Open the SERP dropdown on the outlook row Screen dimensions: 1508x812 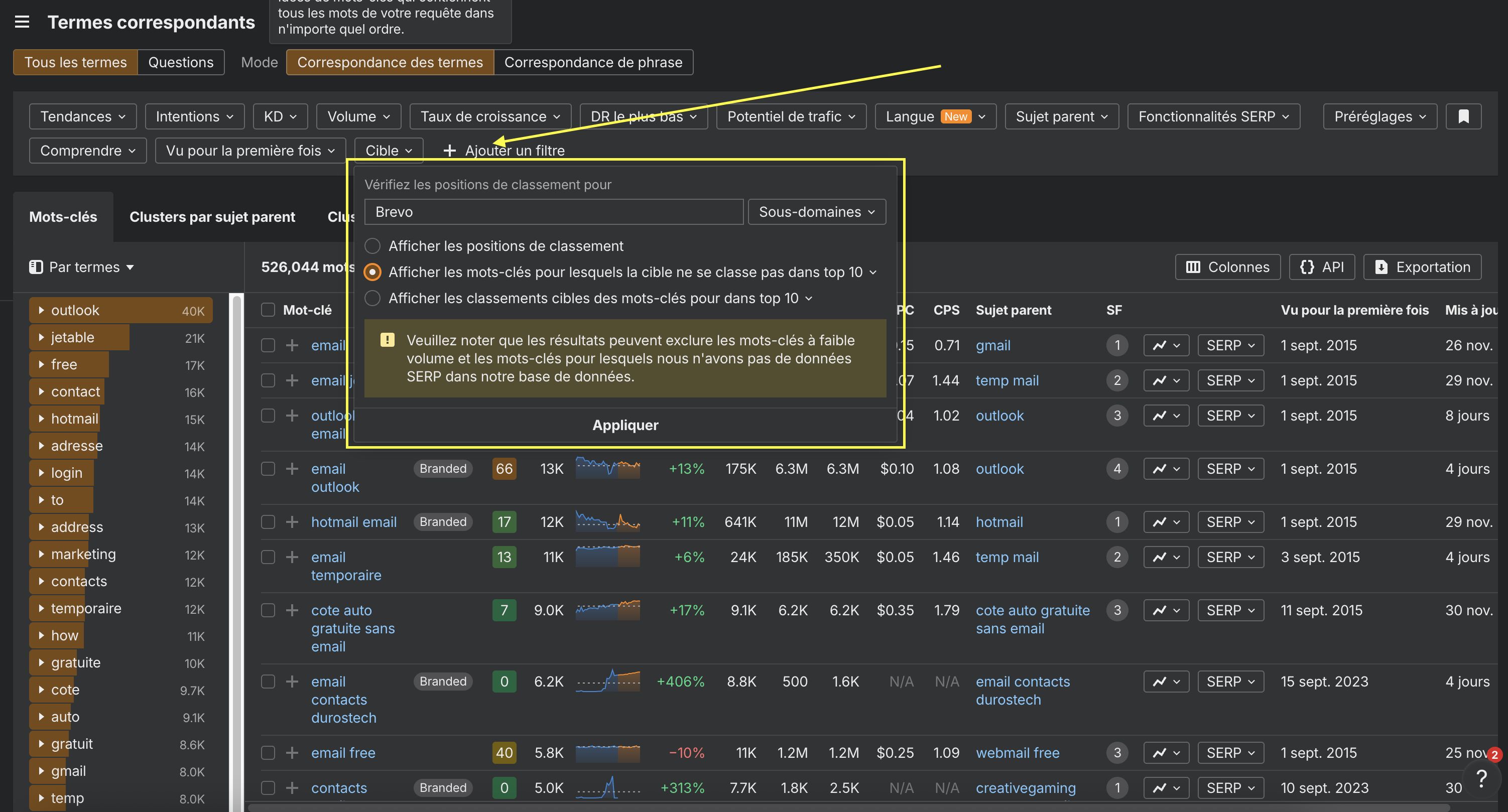coord(1230,415)
